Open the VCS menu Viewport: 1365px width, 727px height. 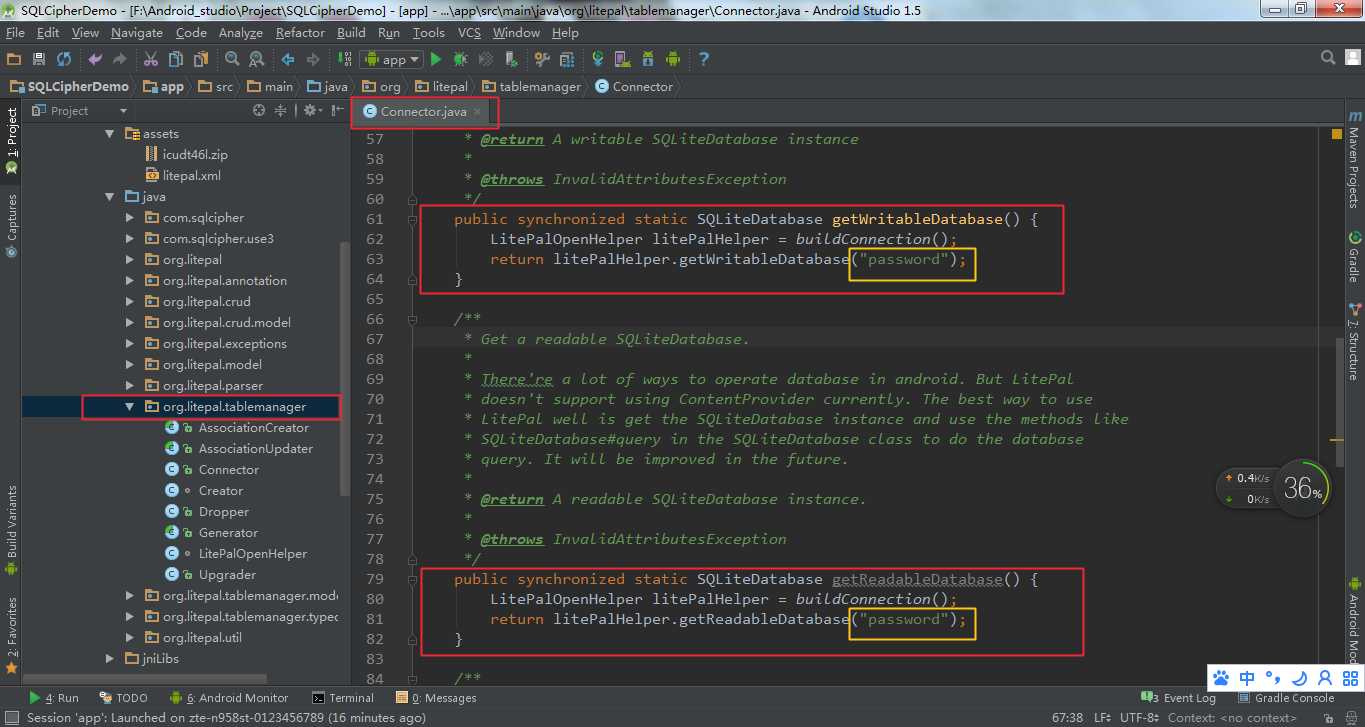click(469, 32)
